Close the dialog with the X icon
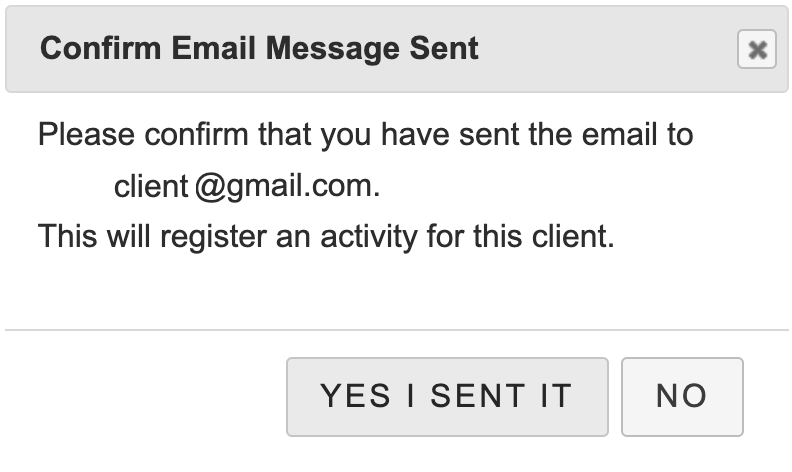 [756, 50]
